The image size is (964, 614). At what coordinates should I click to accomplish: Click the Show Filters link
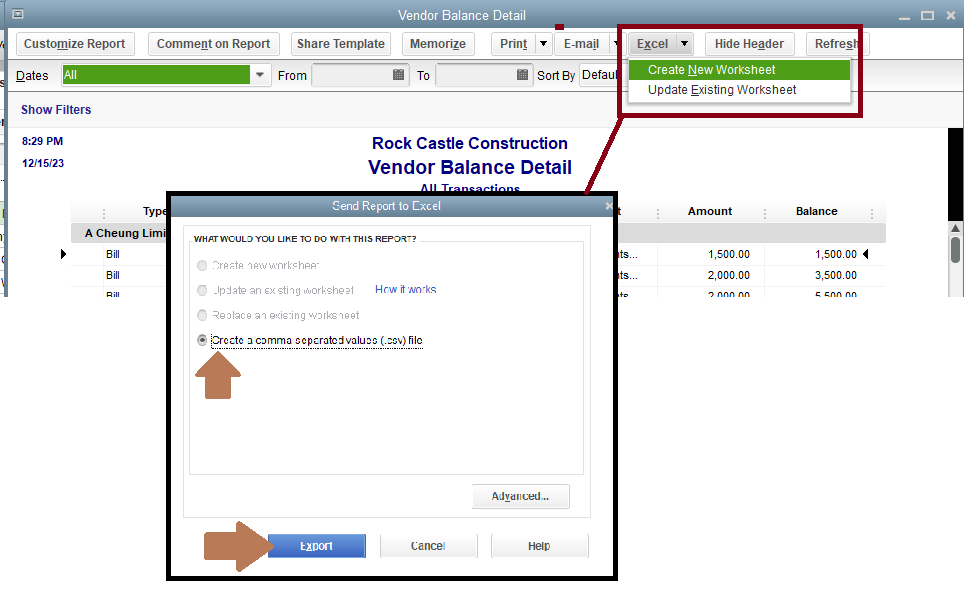click(56, 109)
